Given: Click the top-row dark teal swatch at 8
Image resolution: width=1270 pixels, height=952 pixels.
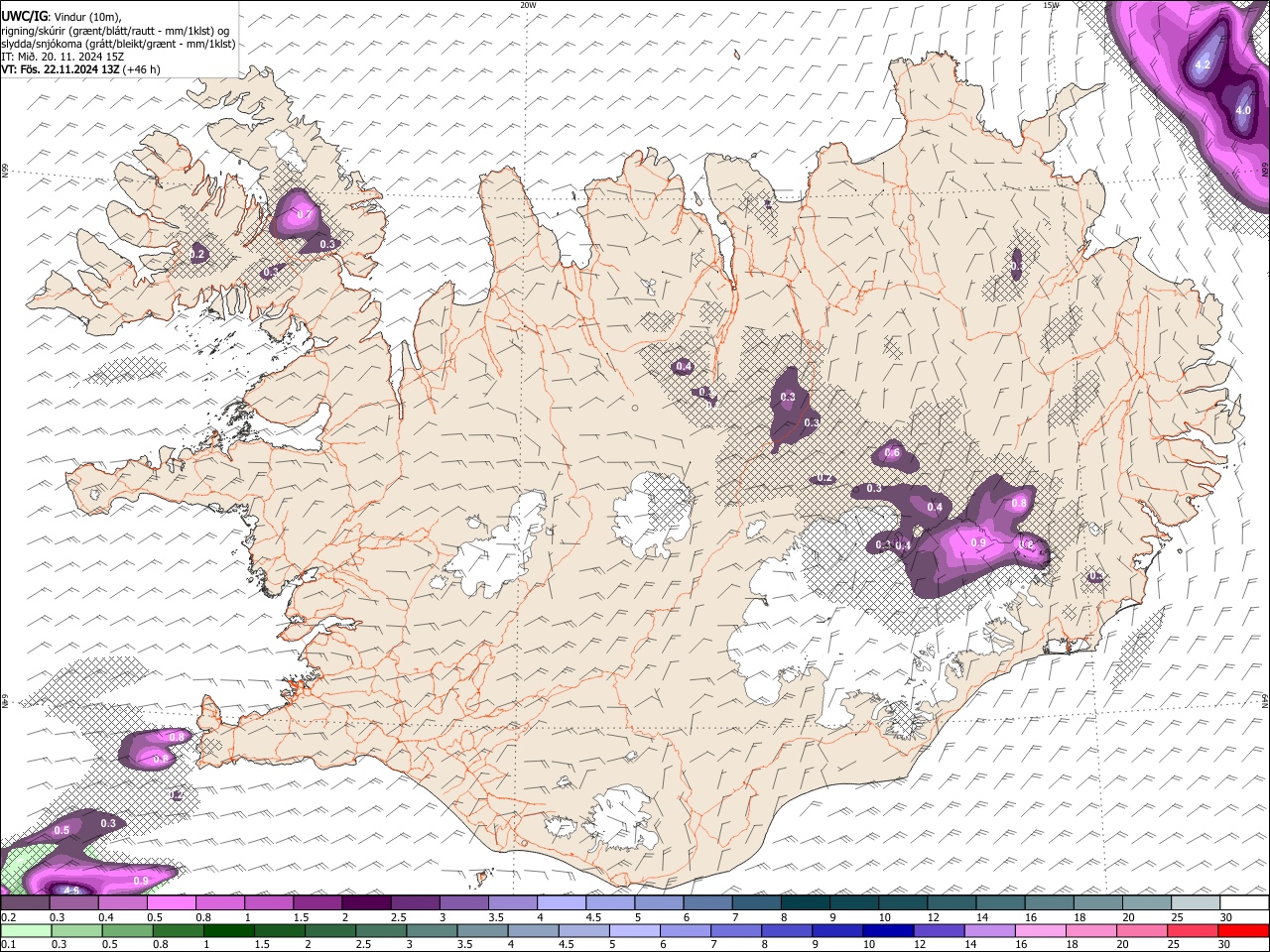Looking at the screenshot, I should 806,903.
